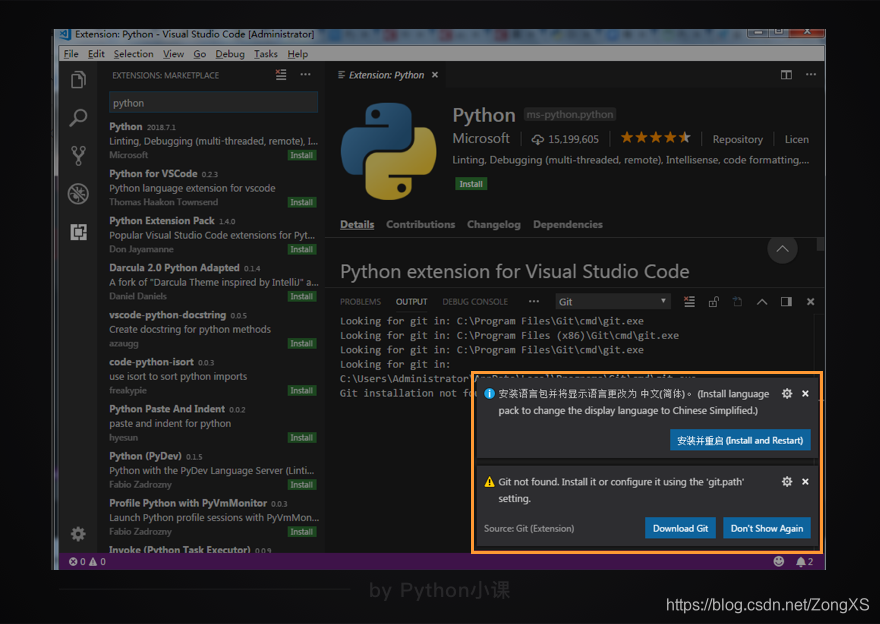
Task: Open notifications bell in status bar
Action: tap(804, 562)
